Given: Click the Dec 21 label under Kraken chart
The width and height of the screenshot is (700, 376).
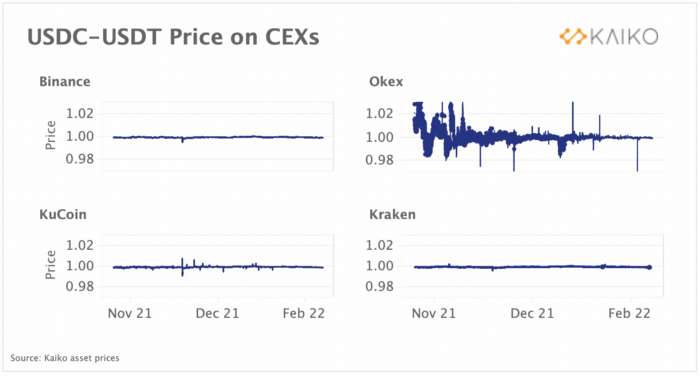Looking at the screenshot, I should (532, 313).
